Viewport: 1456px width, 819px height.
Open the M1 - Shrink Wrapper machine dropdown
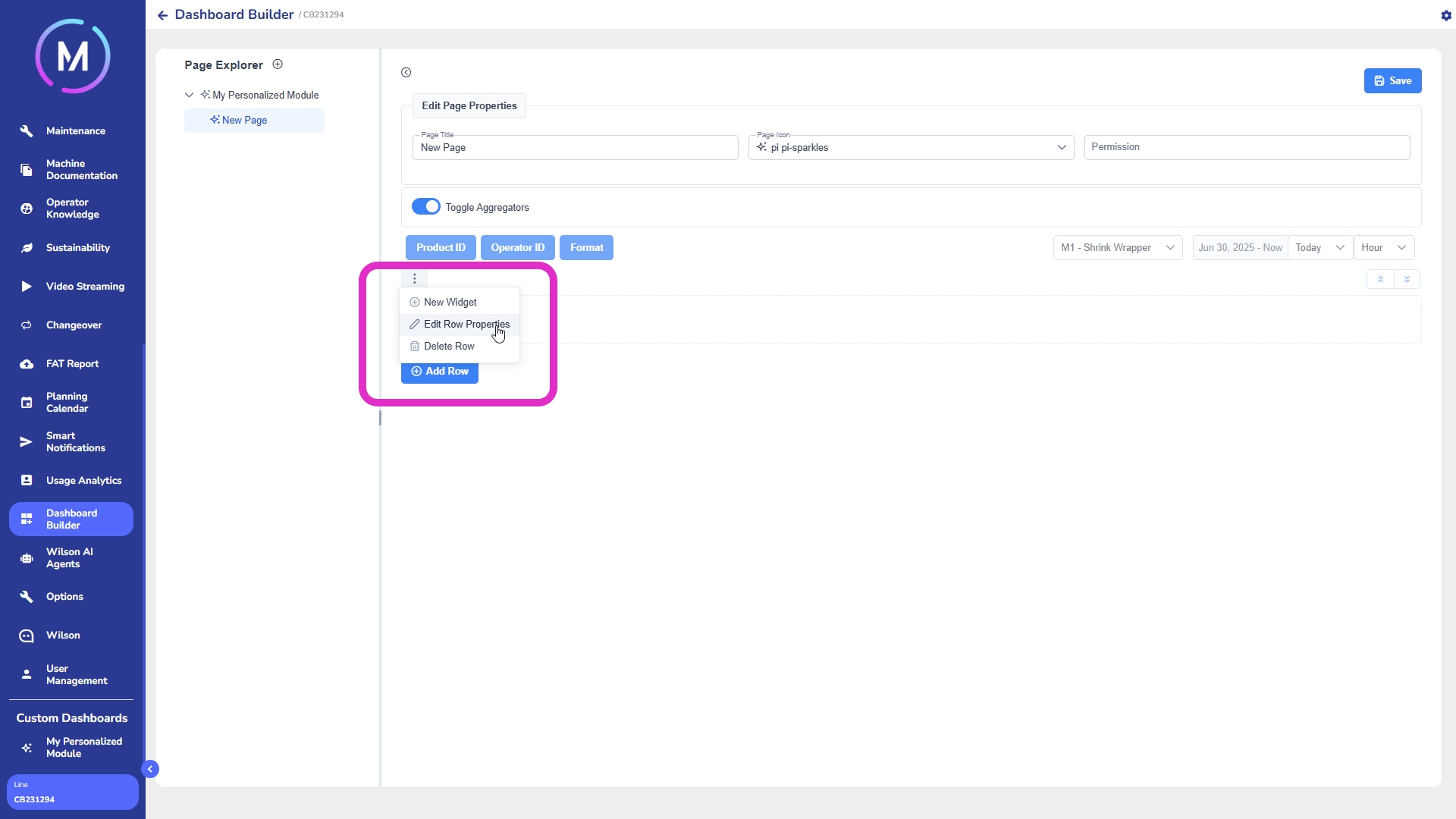[x=1117, y=247]
